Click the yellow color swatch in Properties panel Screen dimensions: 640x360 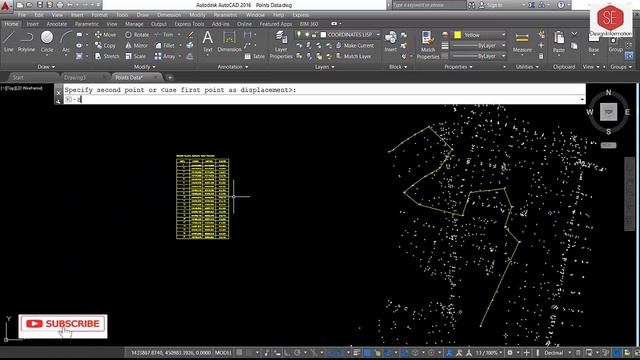[x=458, y=35]
